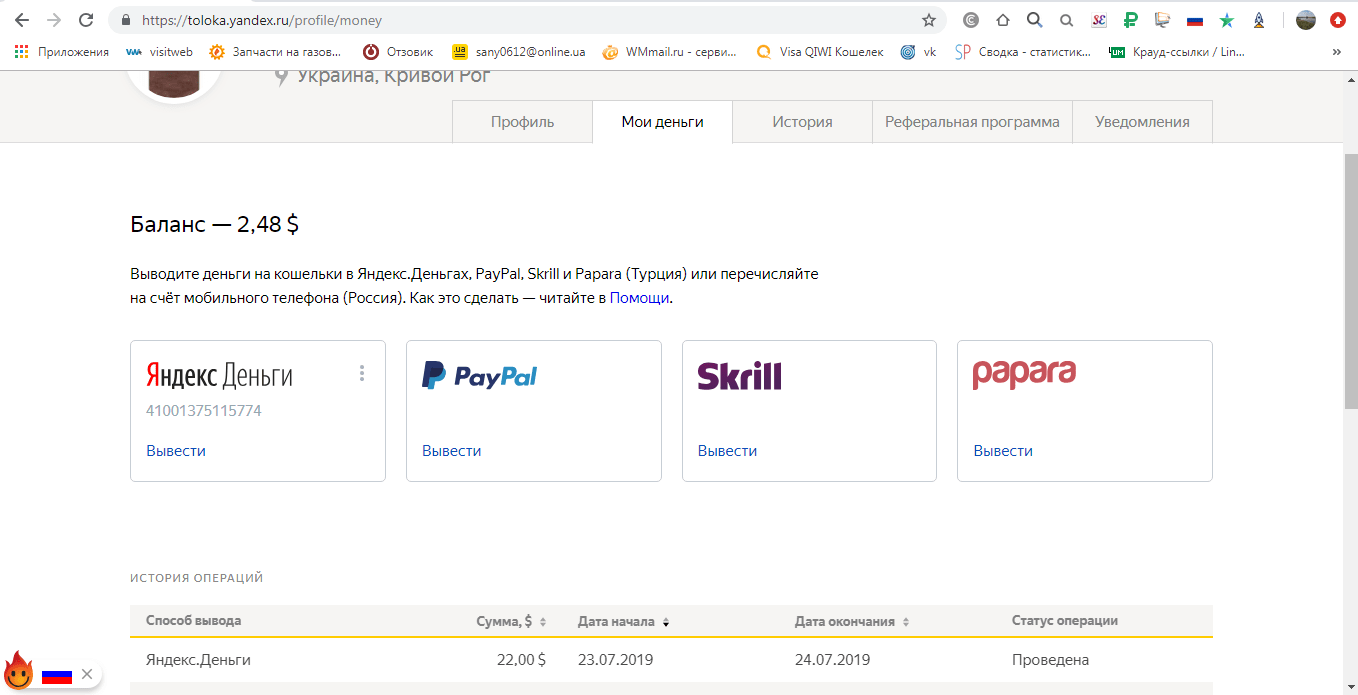Open the Реферальная программа tab

(x=972, y=122)
